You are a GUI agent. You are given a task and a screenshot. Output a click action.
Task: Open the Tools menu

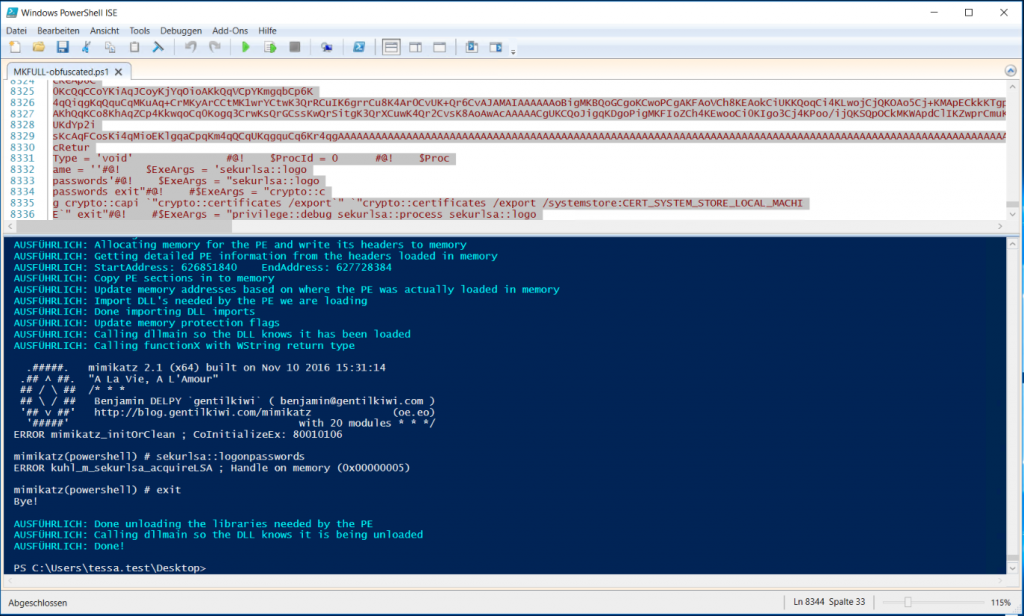tap(139, 31)
